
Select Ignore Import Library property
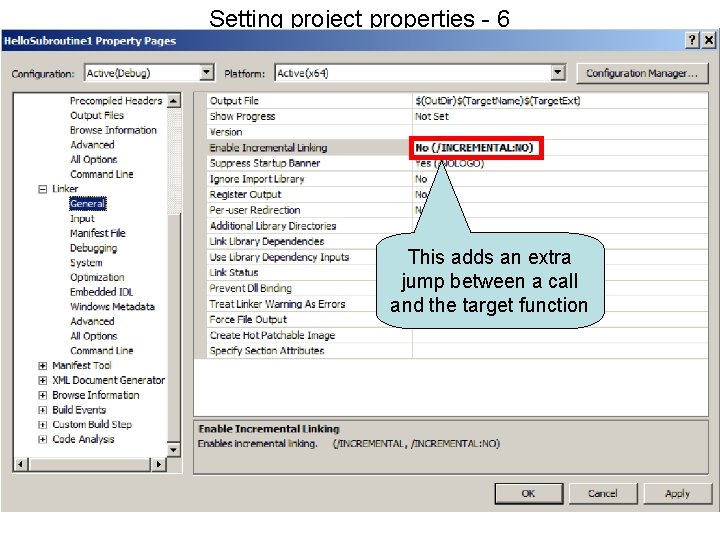pyautogui.click(x=458, y=179)
